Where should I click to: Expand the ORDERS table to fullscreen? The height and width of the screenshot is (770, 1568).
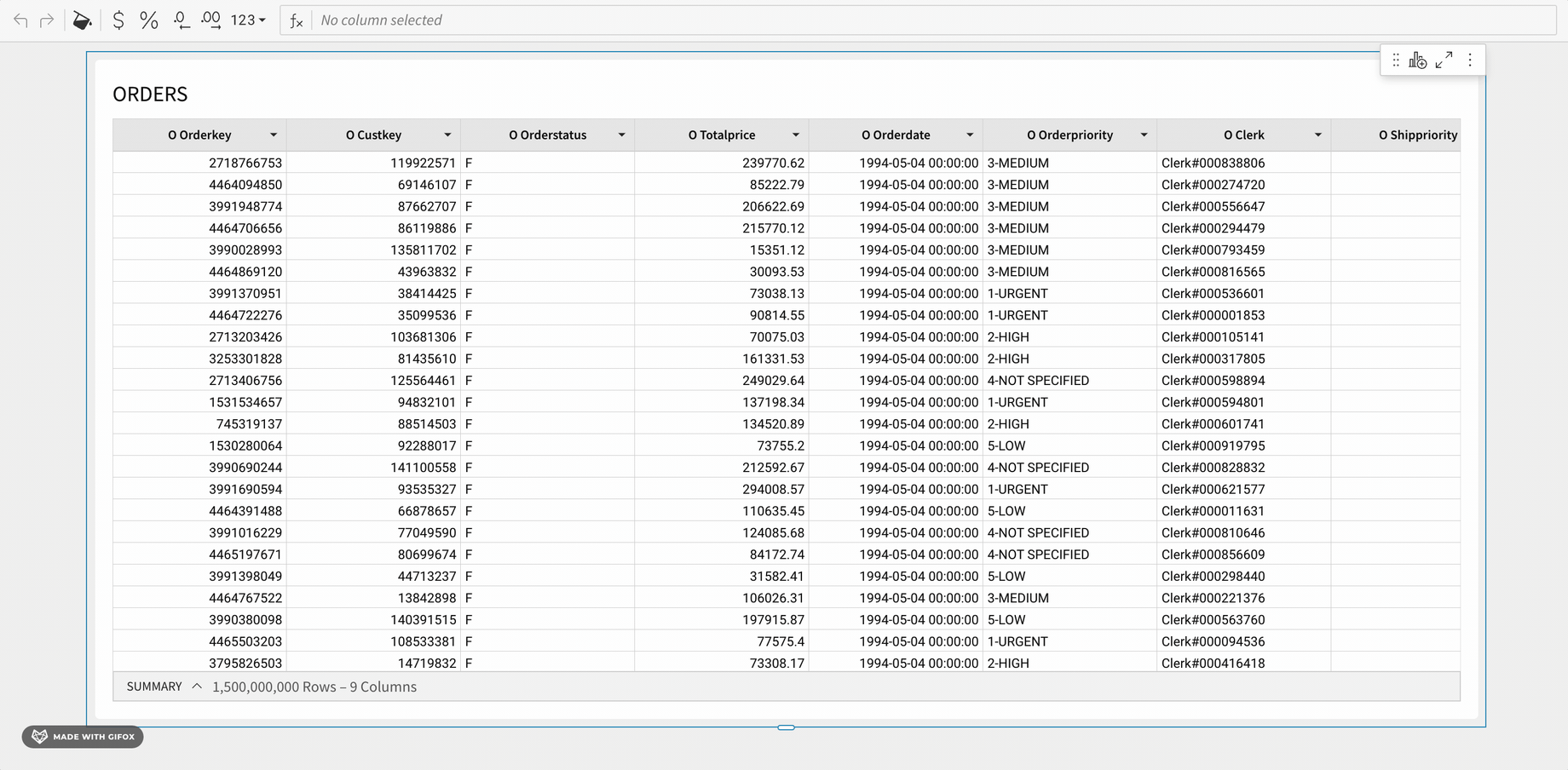(1444, 60)
